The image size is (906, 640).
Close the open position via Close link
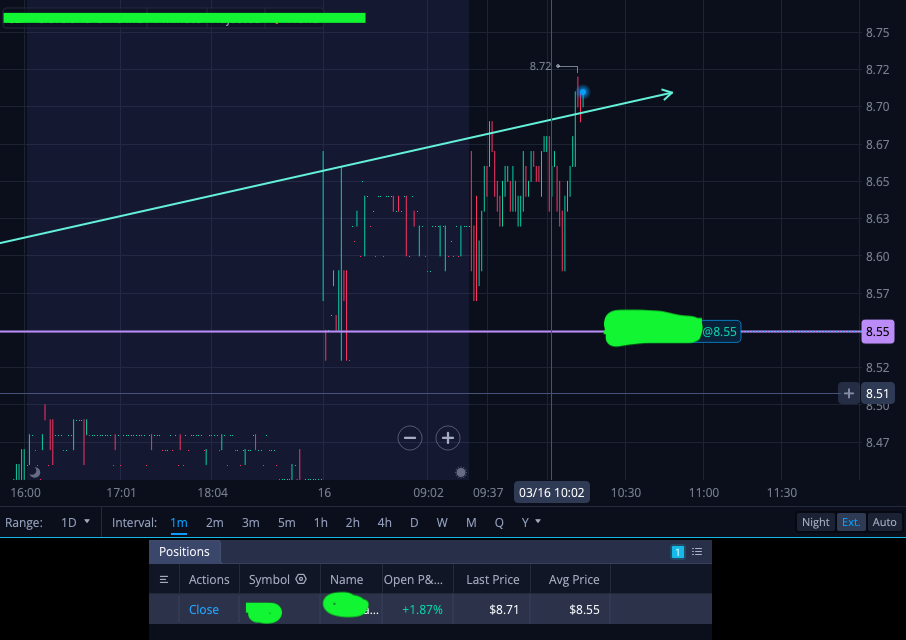pos(204,609)
